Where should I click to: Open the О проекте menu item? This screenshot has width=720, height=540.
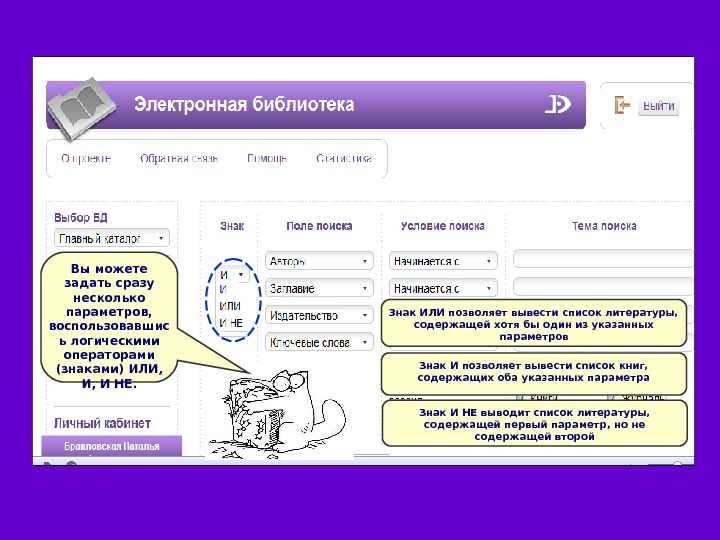[x=86, y=158]
